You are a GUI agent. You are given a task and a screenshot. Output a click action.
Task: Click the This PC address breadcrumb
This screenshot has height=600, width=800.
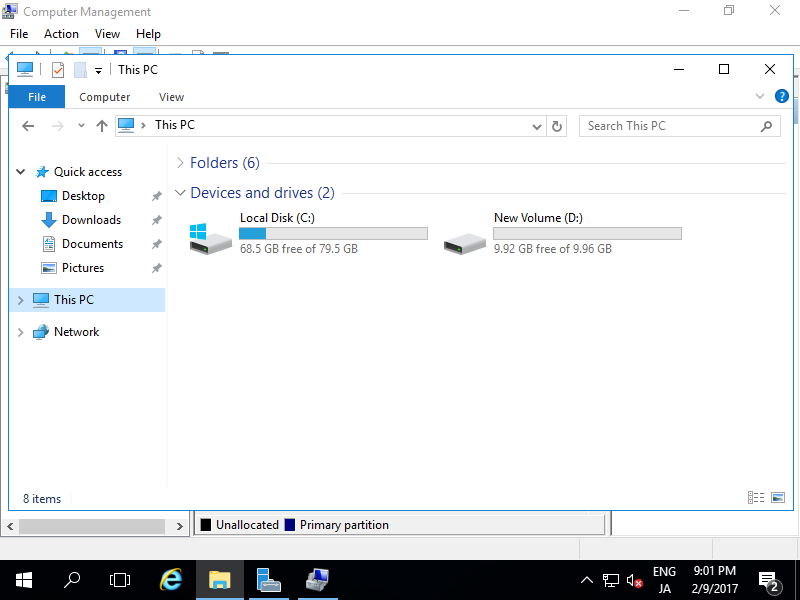175,125
